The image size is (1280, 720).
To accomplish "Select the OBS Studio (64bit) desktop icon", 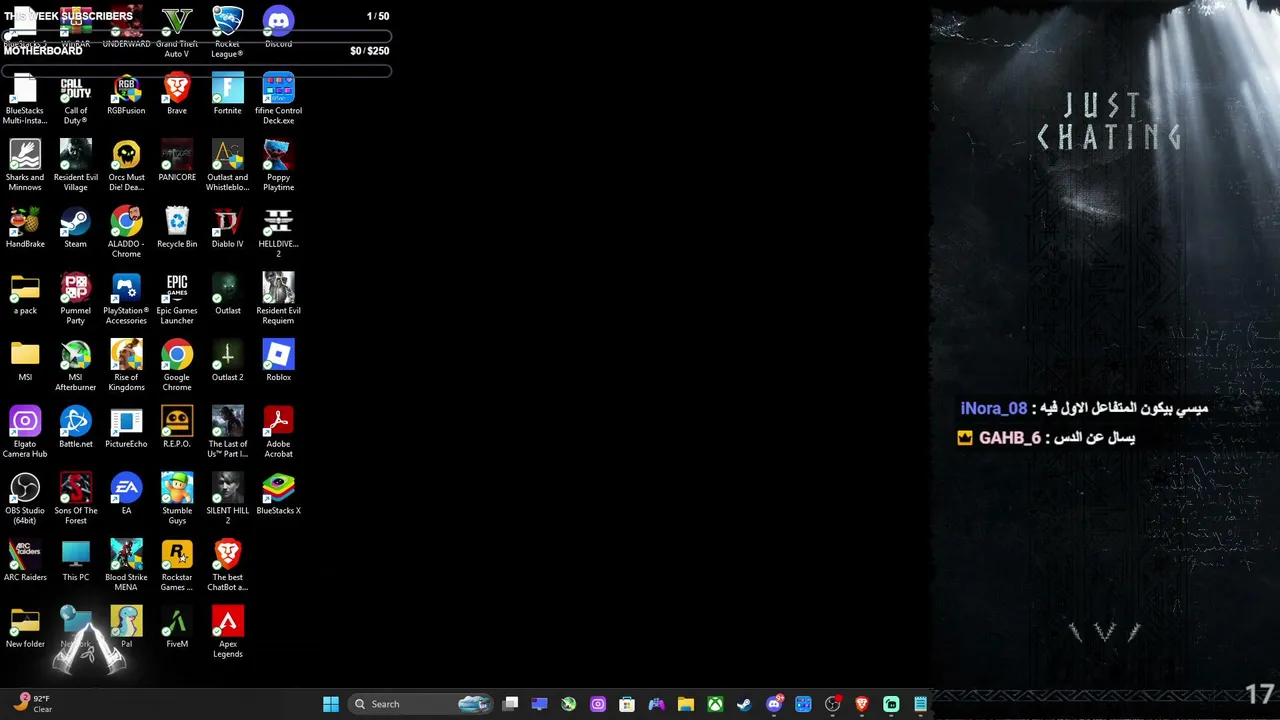I will tap(25, 499).
